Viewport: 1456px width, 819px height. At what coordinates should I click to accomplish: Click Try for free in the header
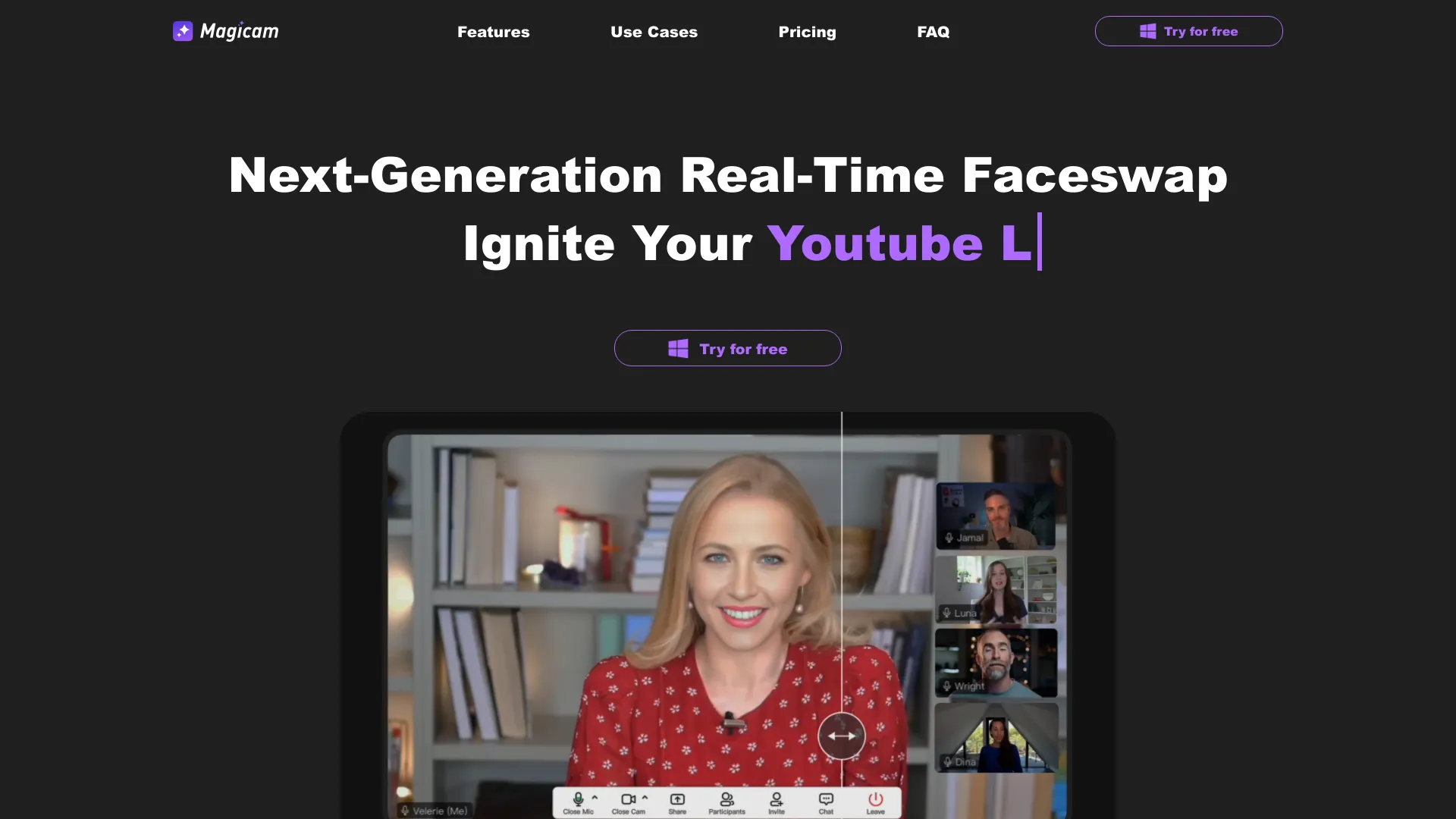click(1188, 31)
